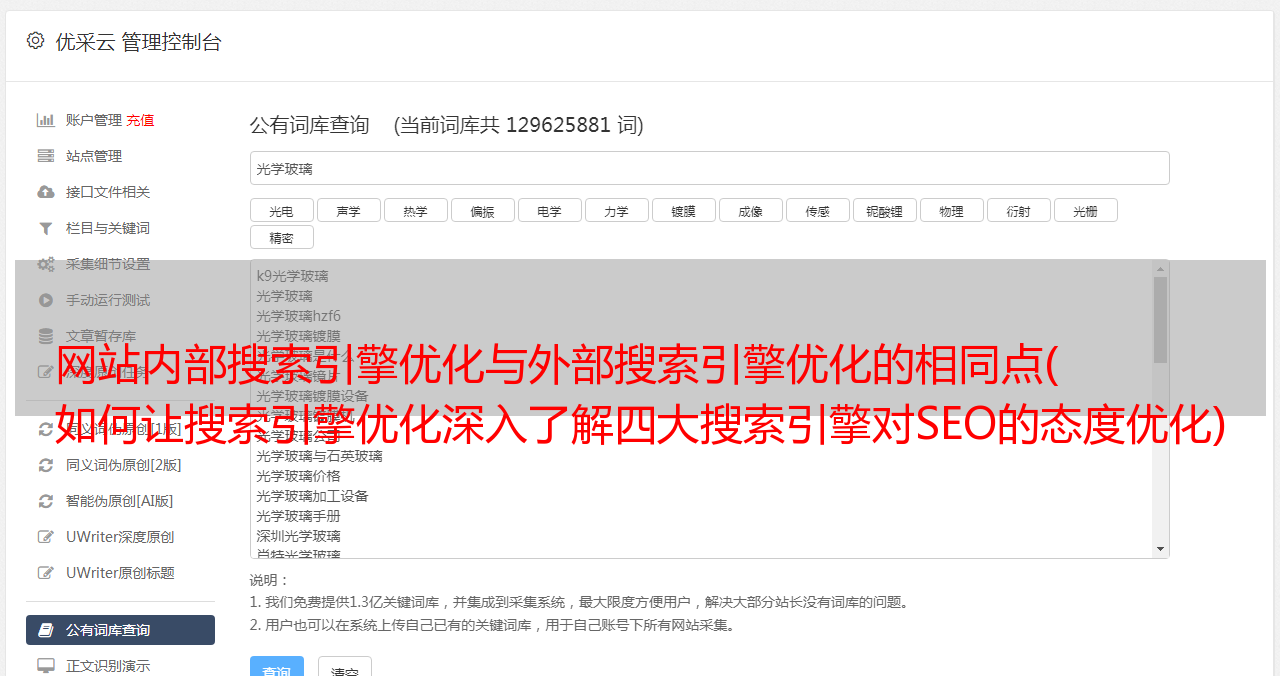Screen dimensions: 1280x676
Task: Select the 智能伪原创[AI版] refresh icon
Action: 46,501
